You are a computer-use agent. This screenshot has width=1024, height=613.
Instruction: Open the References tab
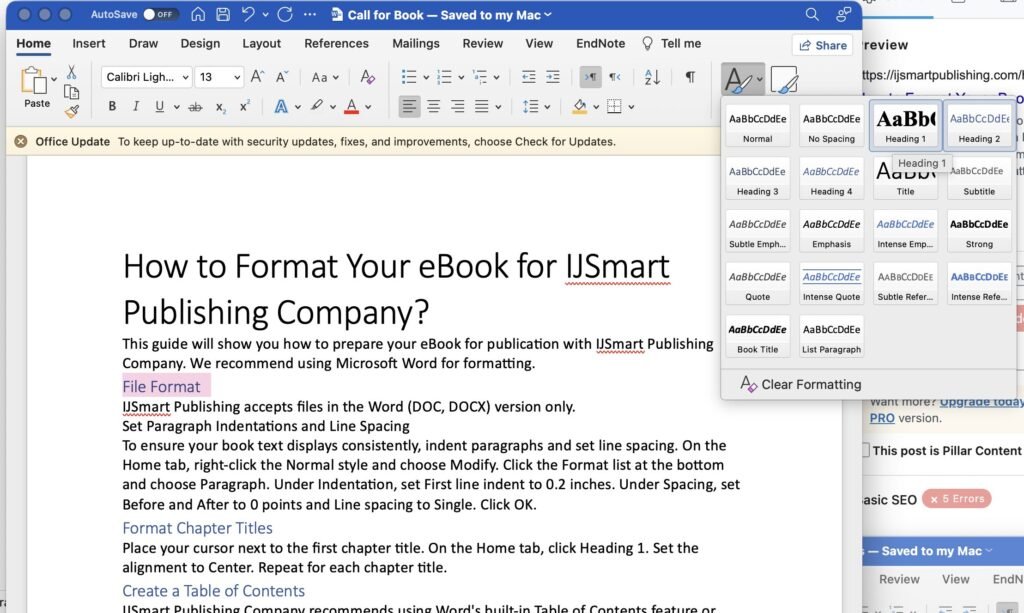(336, 43)
